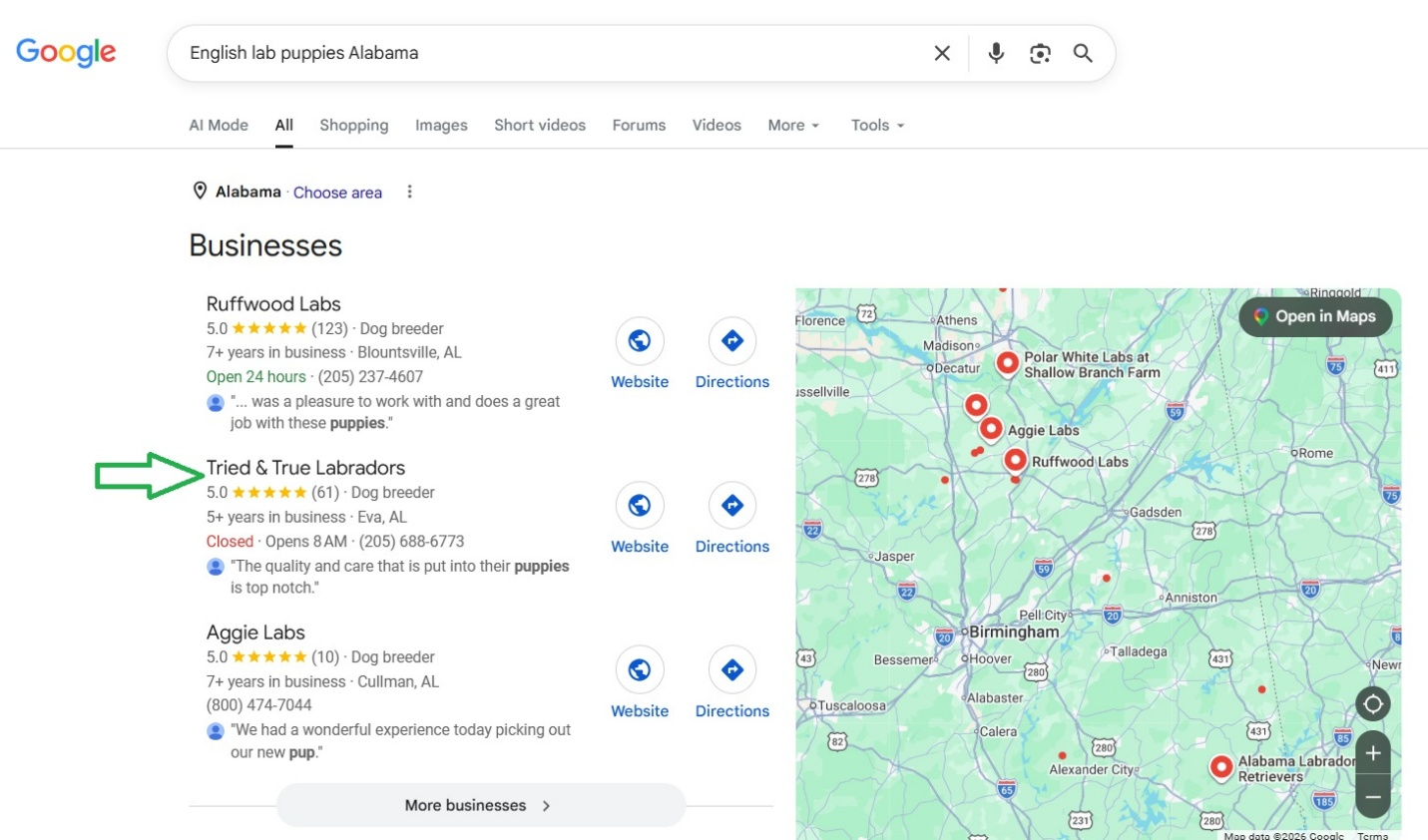Clear the search box with the X icon
The height and width of the screenshot is (840, 1428).
tap(942, 53)
